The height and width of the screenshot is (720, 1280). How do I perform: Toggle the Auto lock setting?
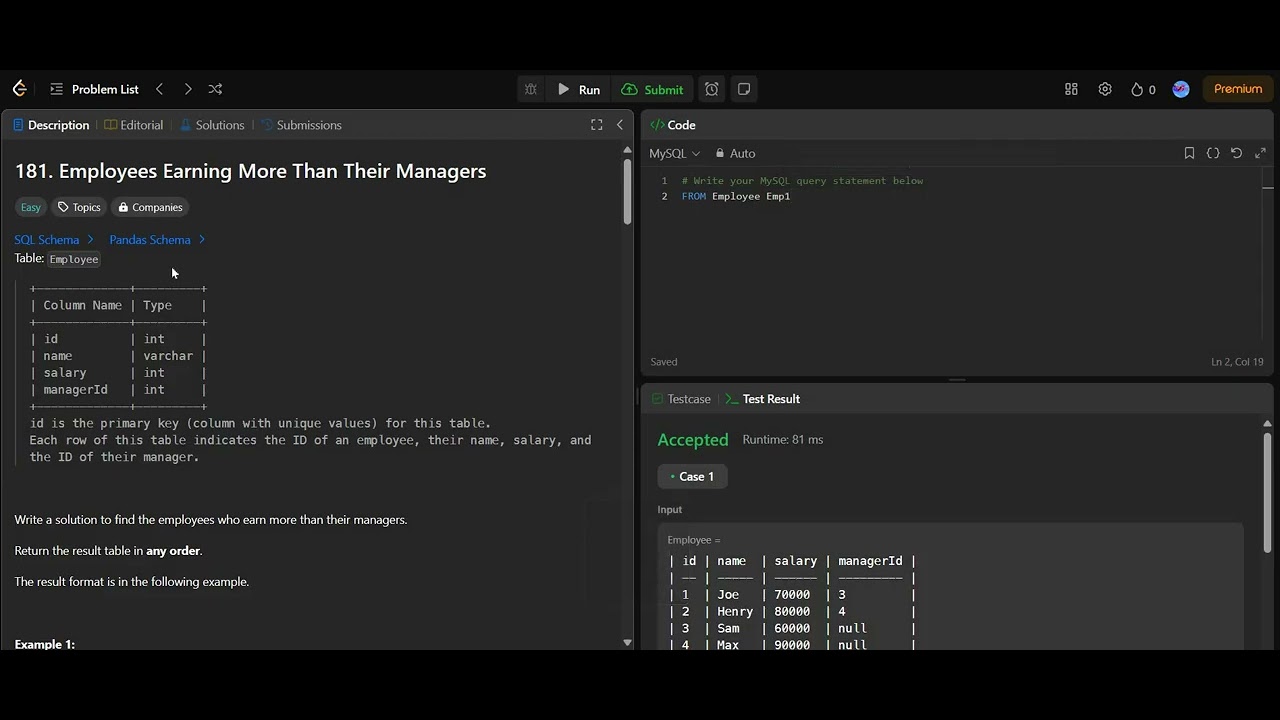tap(735, 153)
